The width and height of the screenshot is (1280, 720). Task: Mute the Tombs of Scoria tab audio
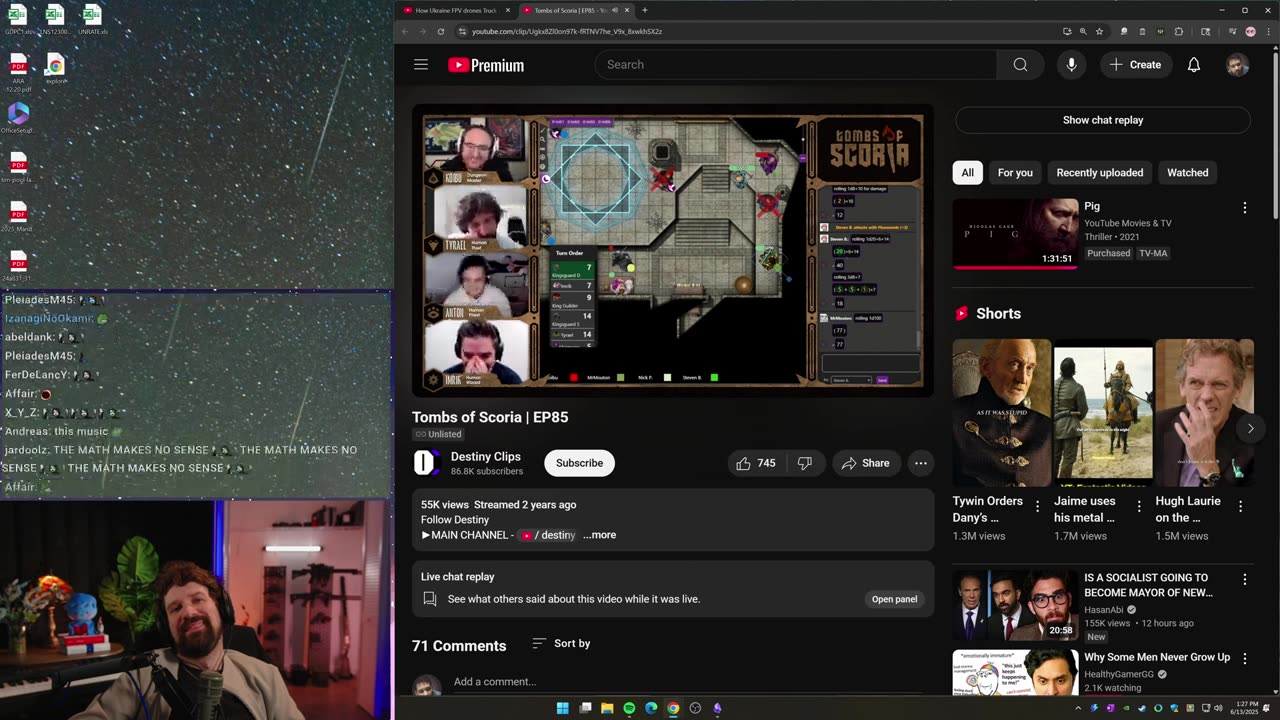tap(614, 10)
